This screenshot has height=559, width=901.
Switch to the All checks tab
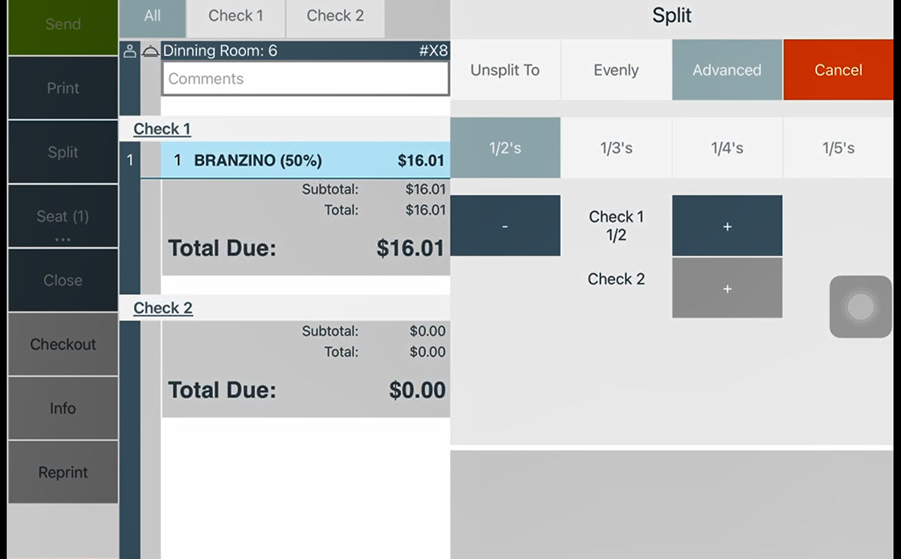pos(152,16)
